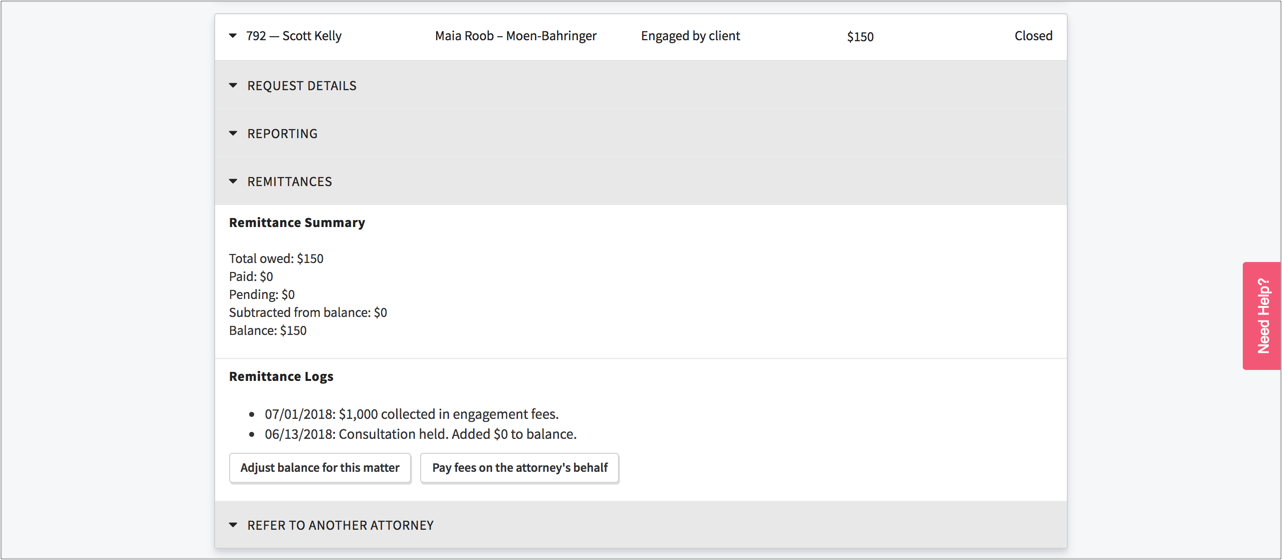The width and height of the screenshot is (1282, 560).
Task: Click the Balance: $150 summary line
Action: pyautogui.click(x=268, y=331)
